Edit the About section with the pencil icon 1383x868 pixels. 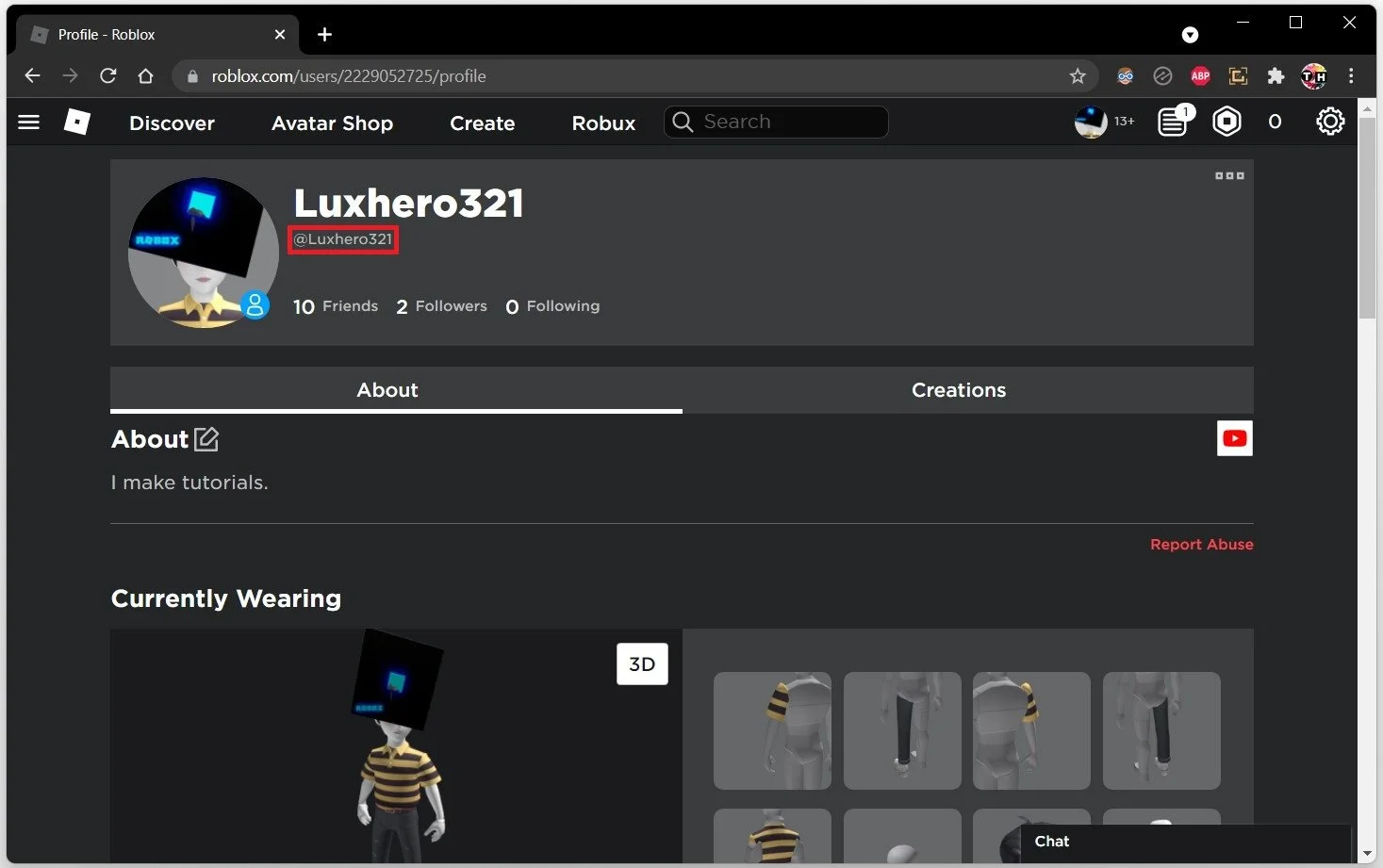tap(206, 438)
